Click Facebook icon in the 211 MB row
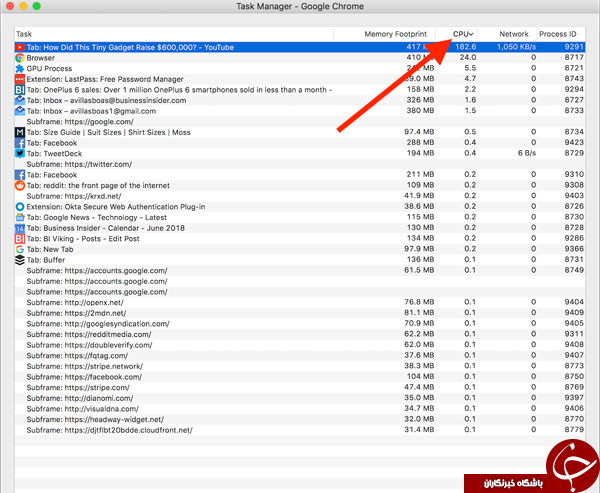Image resolution: width=600 pixels, height=493 pixels. pos(20,175)
